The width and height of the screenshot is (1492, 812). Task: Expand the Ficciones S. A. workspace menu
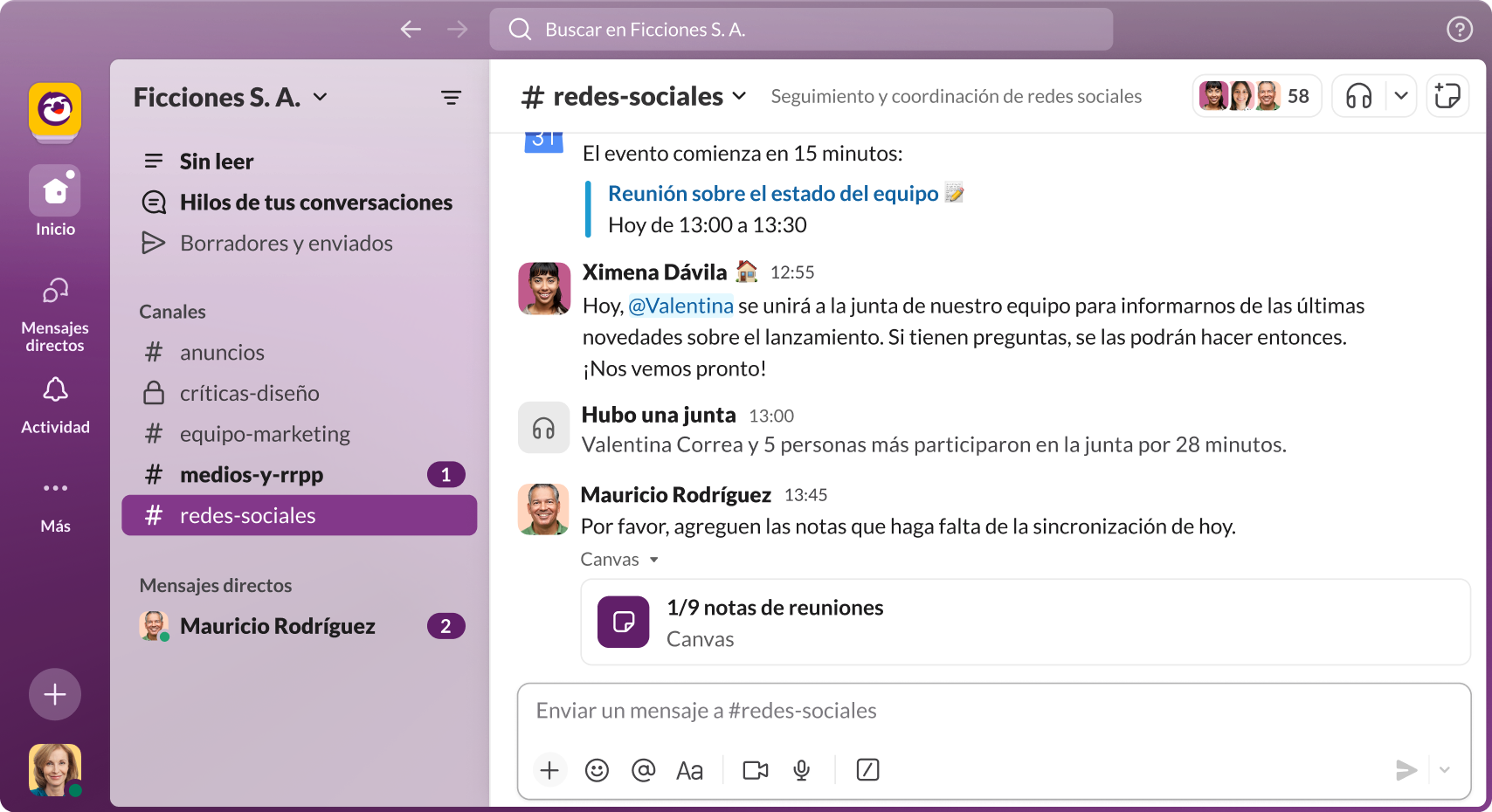(231, 97)
